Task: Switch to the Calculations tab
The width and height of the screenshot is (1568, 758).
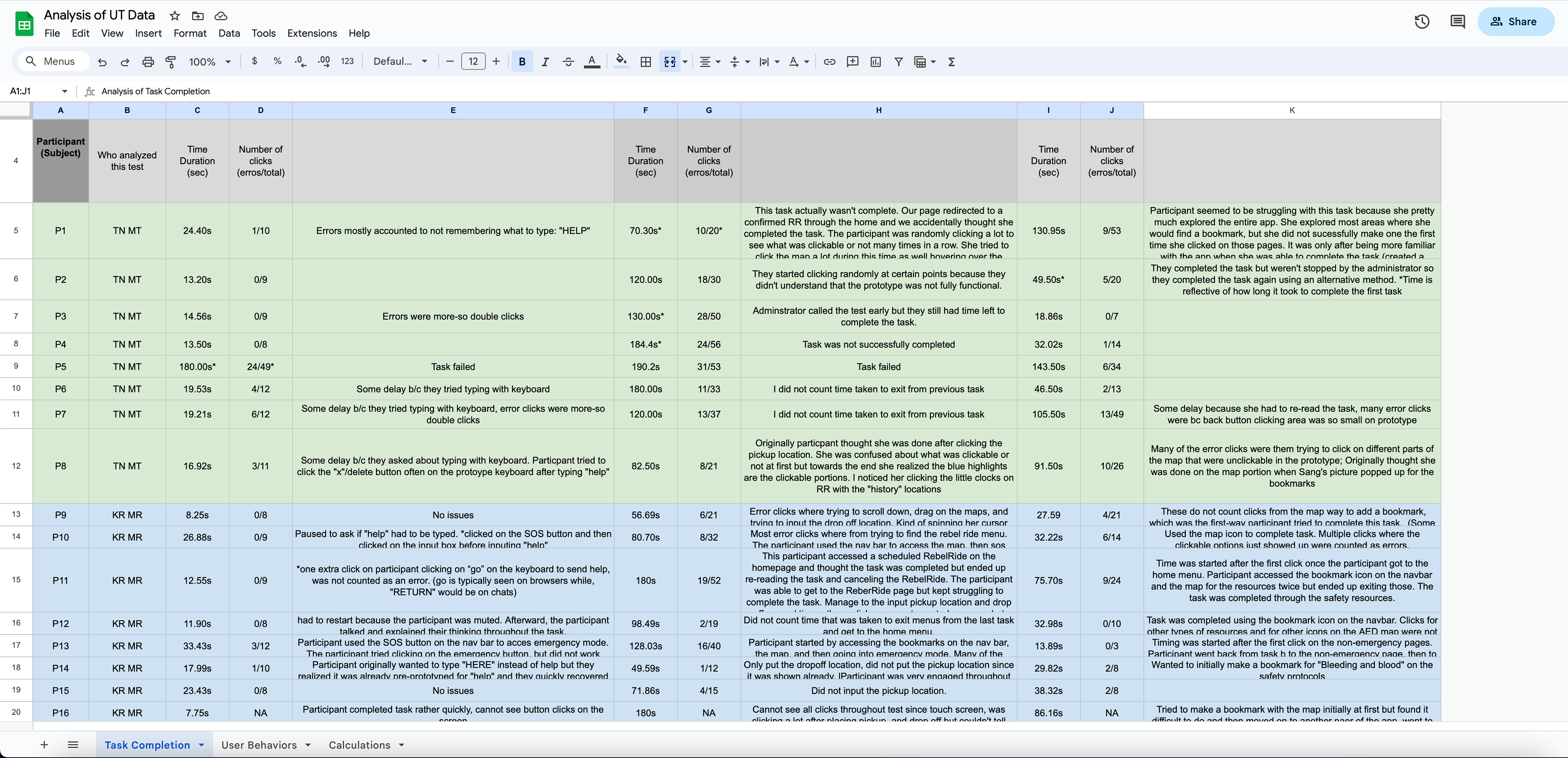Action: point(360,745)
